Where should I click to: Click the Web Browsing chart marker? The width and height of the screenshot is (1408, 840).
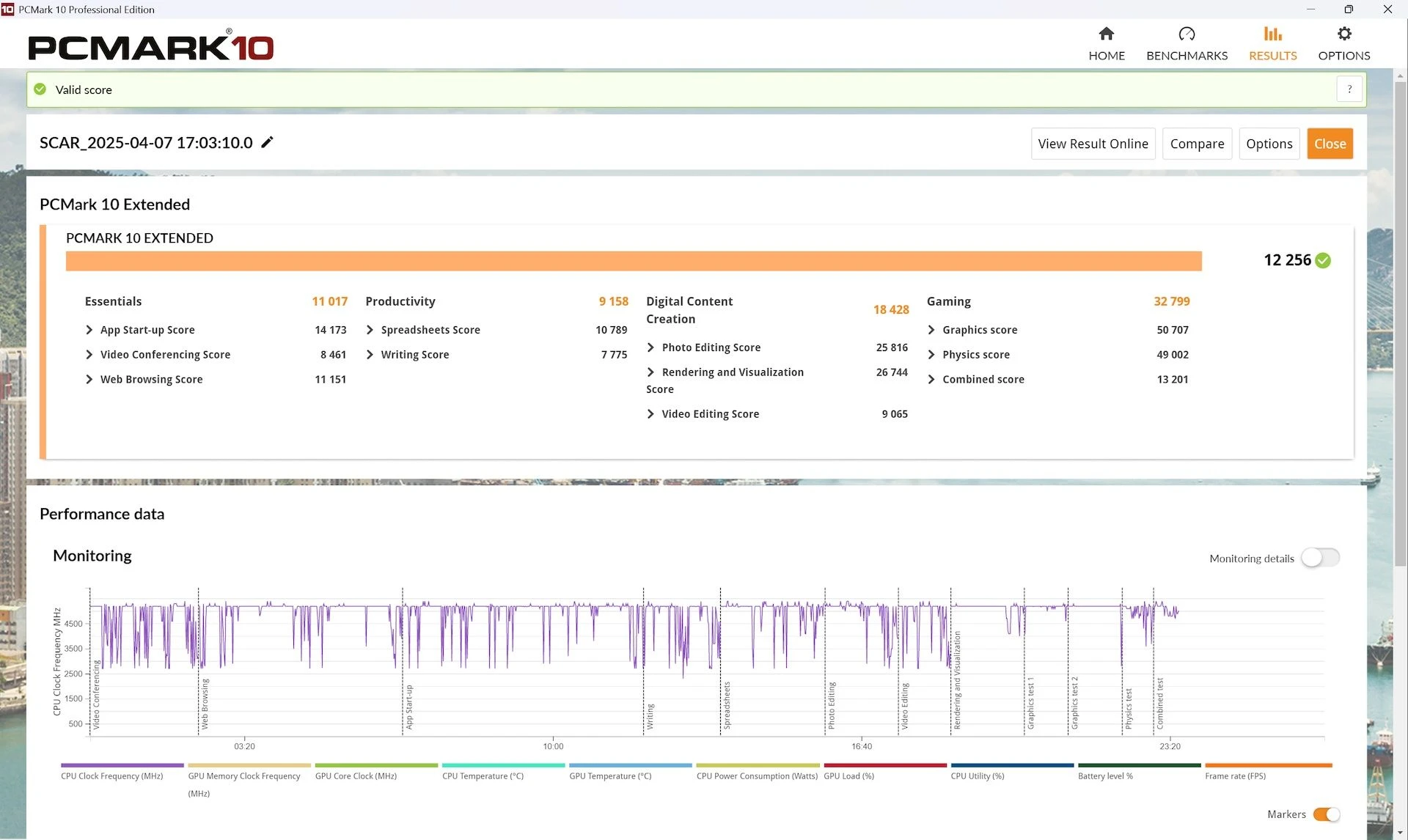point(205,704)
